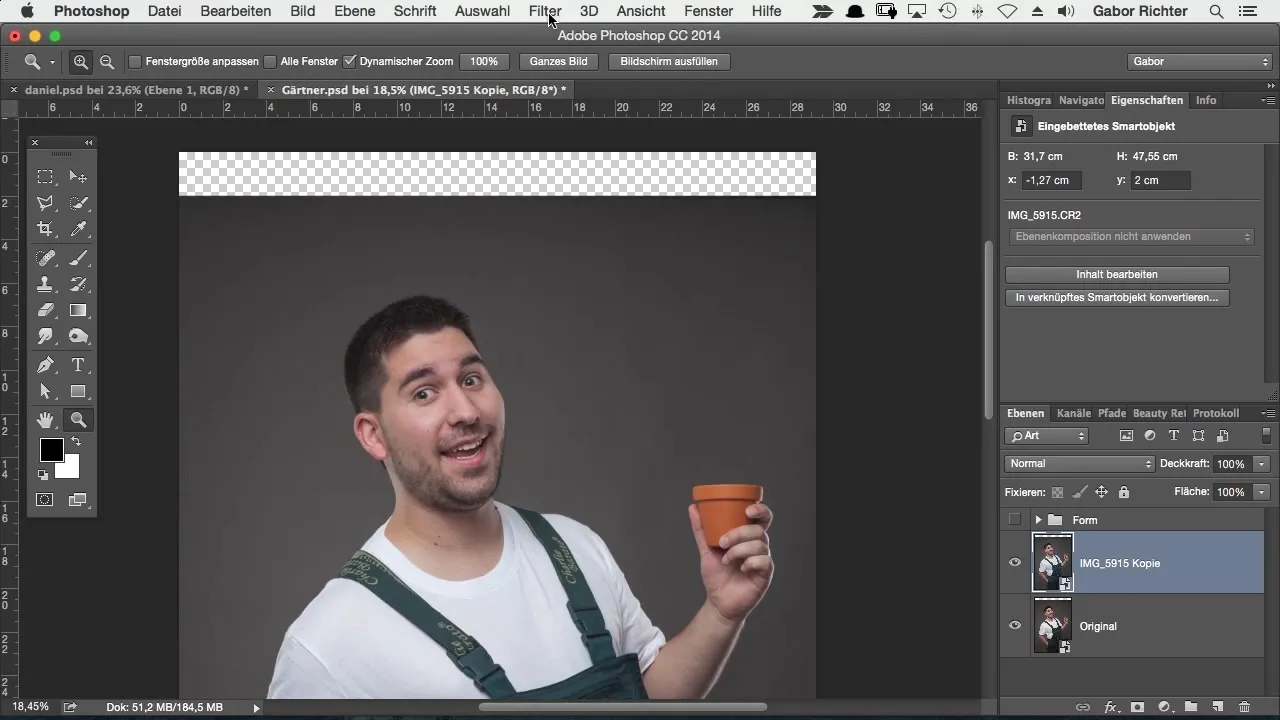Select the Path Selection arrow tool
Image resolution: width=1280 pixels, height=720 pixels.
coord(45,391)
